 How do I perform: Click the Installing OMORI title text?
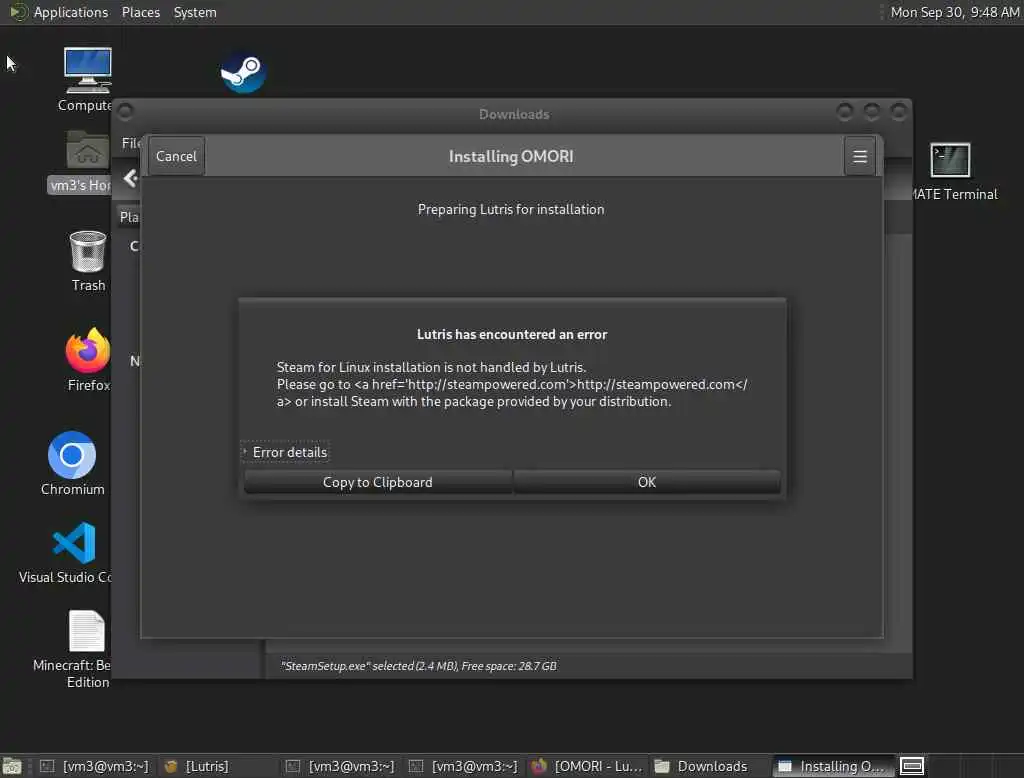coord(511,156)
